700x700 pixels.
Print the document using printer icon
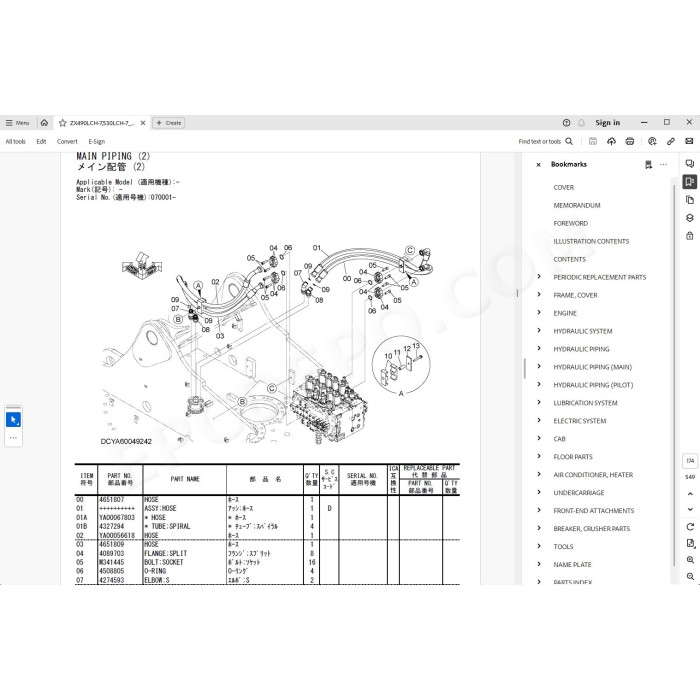click(629, 142)
